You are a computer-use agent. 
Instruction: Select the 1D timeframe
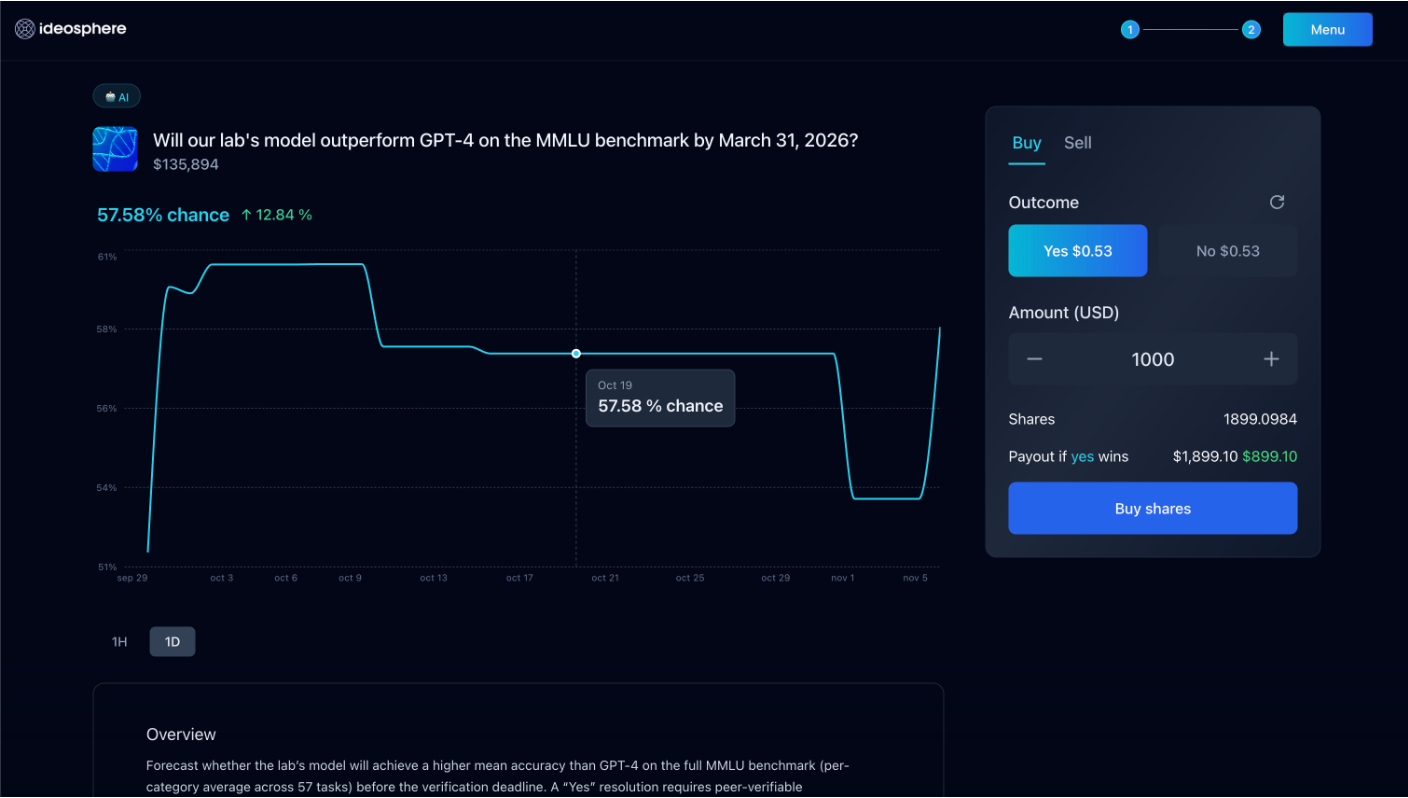[x=172, y=641]
